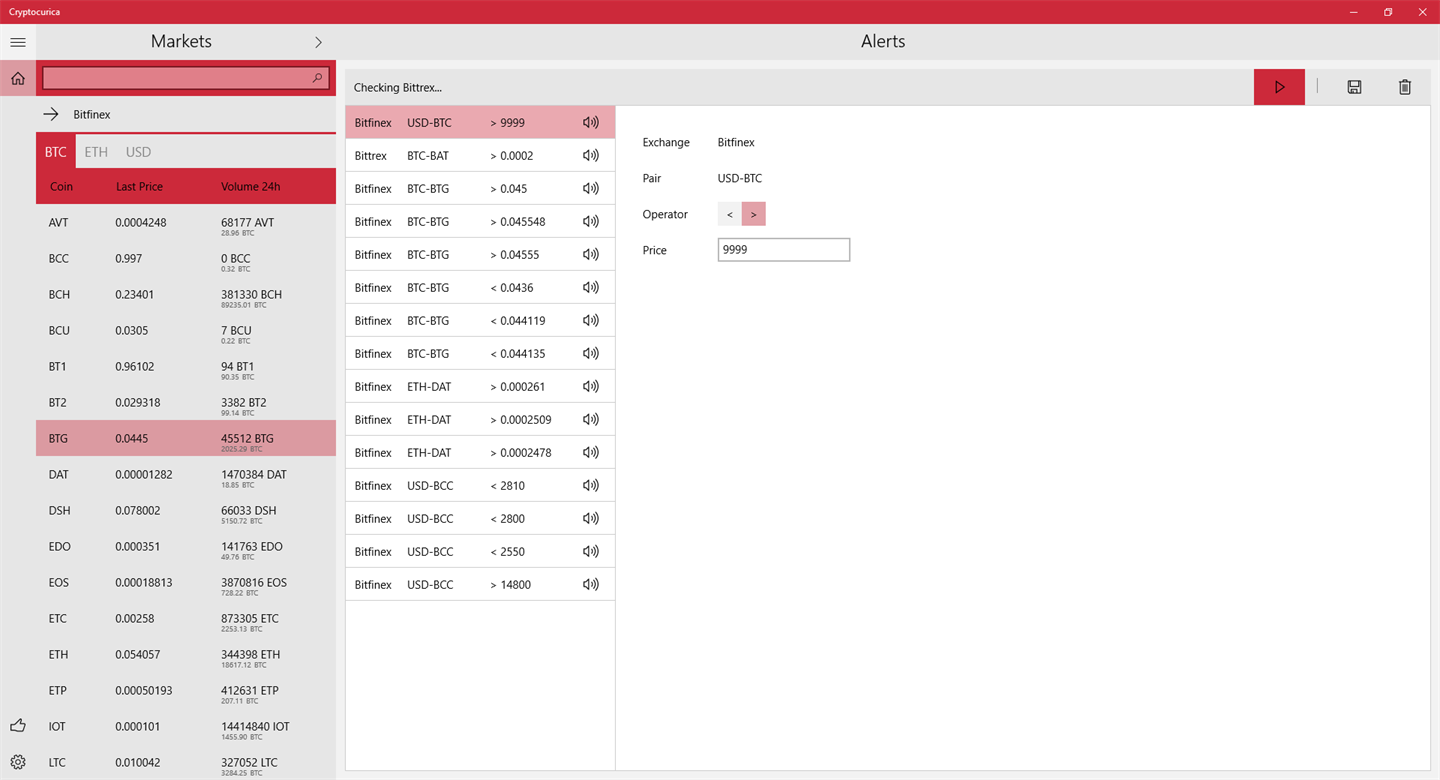Screen dimensions: 1440x780
Task: Expand Markets panel with the chevron
Action: click(318, 42)
